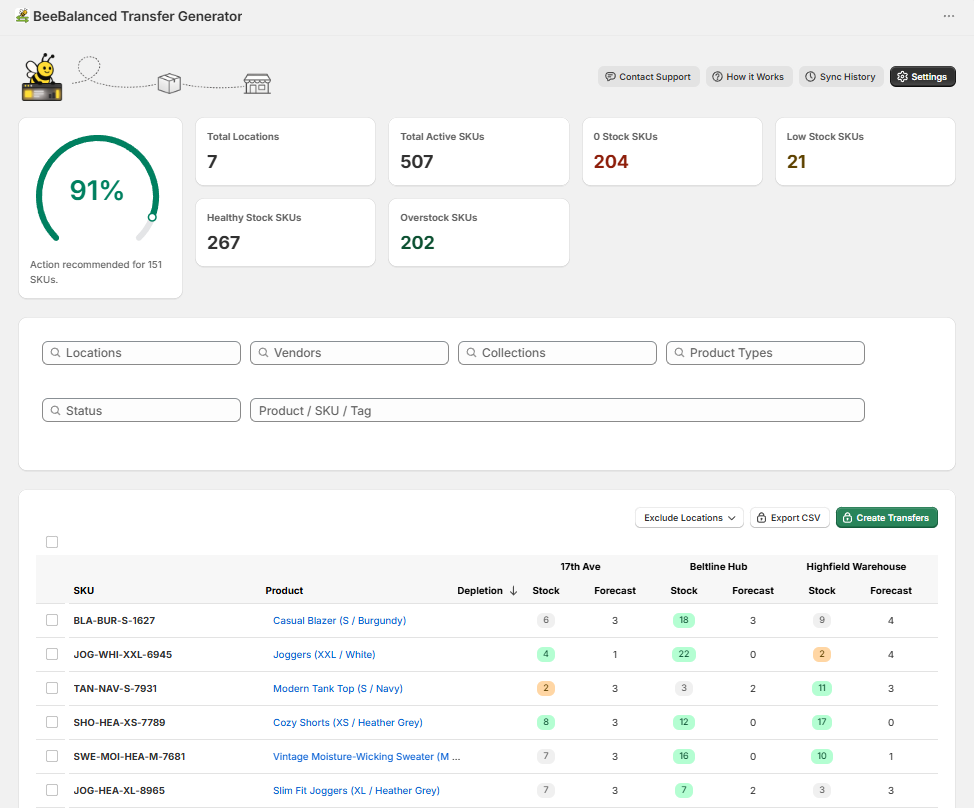Open the Joggers (XXL / White) product link
Viewport: 974px width, 808px height.
(324, 655)
